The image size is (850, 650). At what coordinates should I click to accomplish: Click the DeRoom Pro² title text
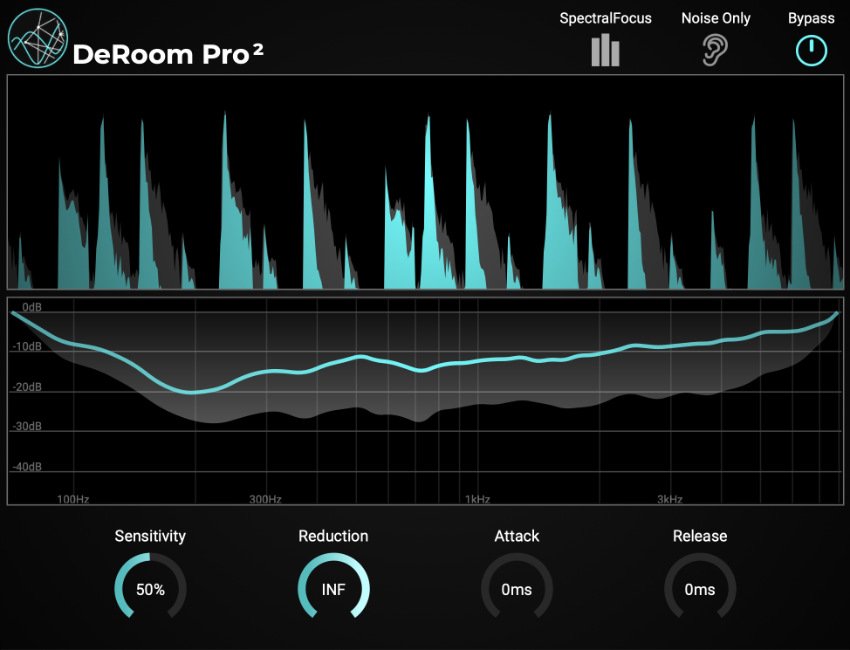[168, 54]
